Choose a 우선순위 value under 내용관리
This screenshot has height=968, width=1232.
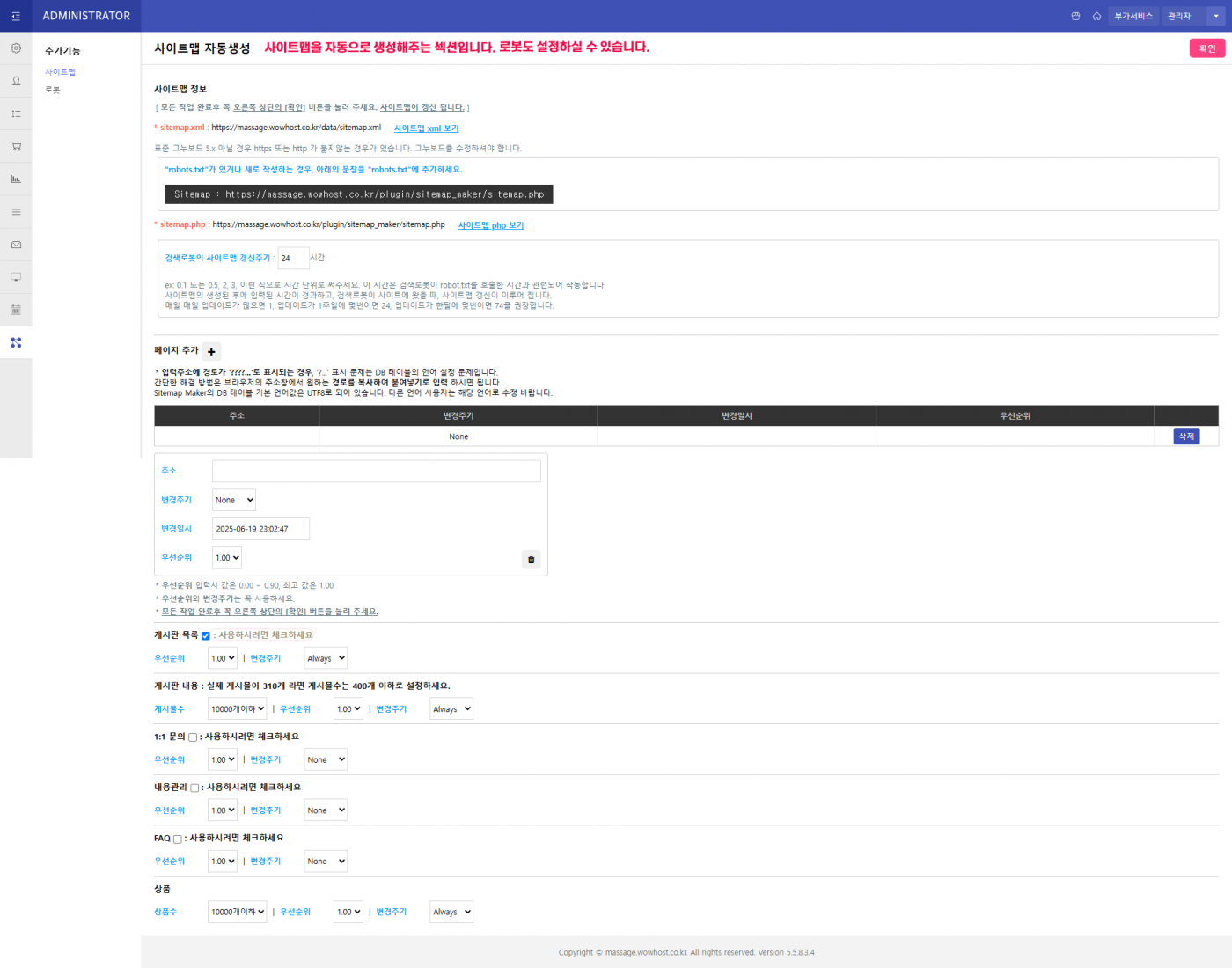222,810
